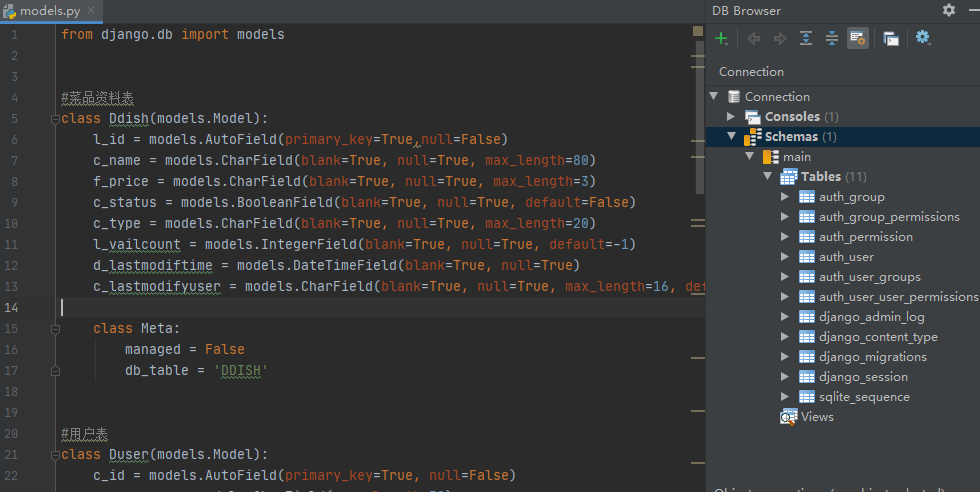Click line number 14 in the gutter
The image size is (980, 492).
pos(11,308)
